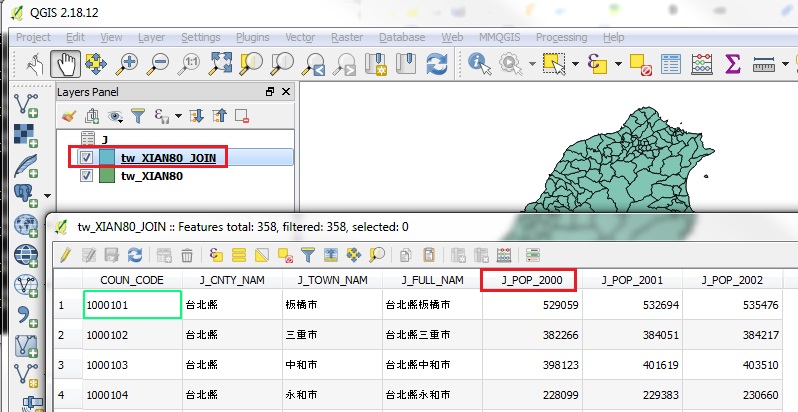Click Manage Layer Visibility eye icon

(116, 116)
